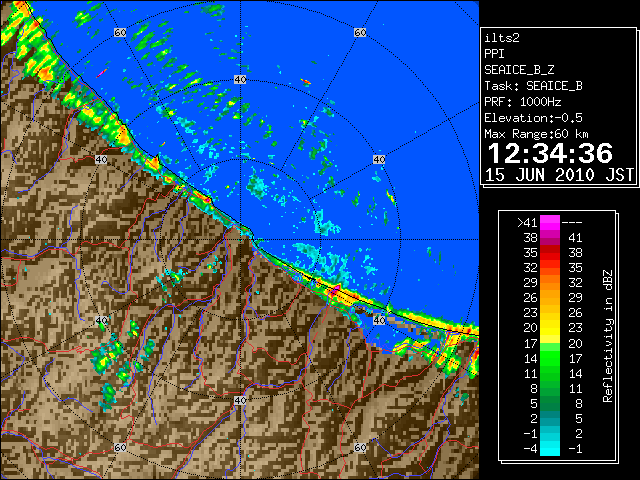Click the 'Reflectivity in dBZ' legend title

click(608, 336)
